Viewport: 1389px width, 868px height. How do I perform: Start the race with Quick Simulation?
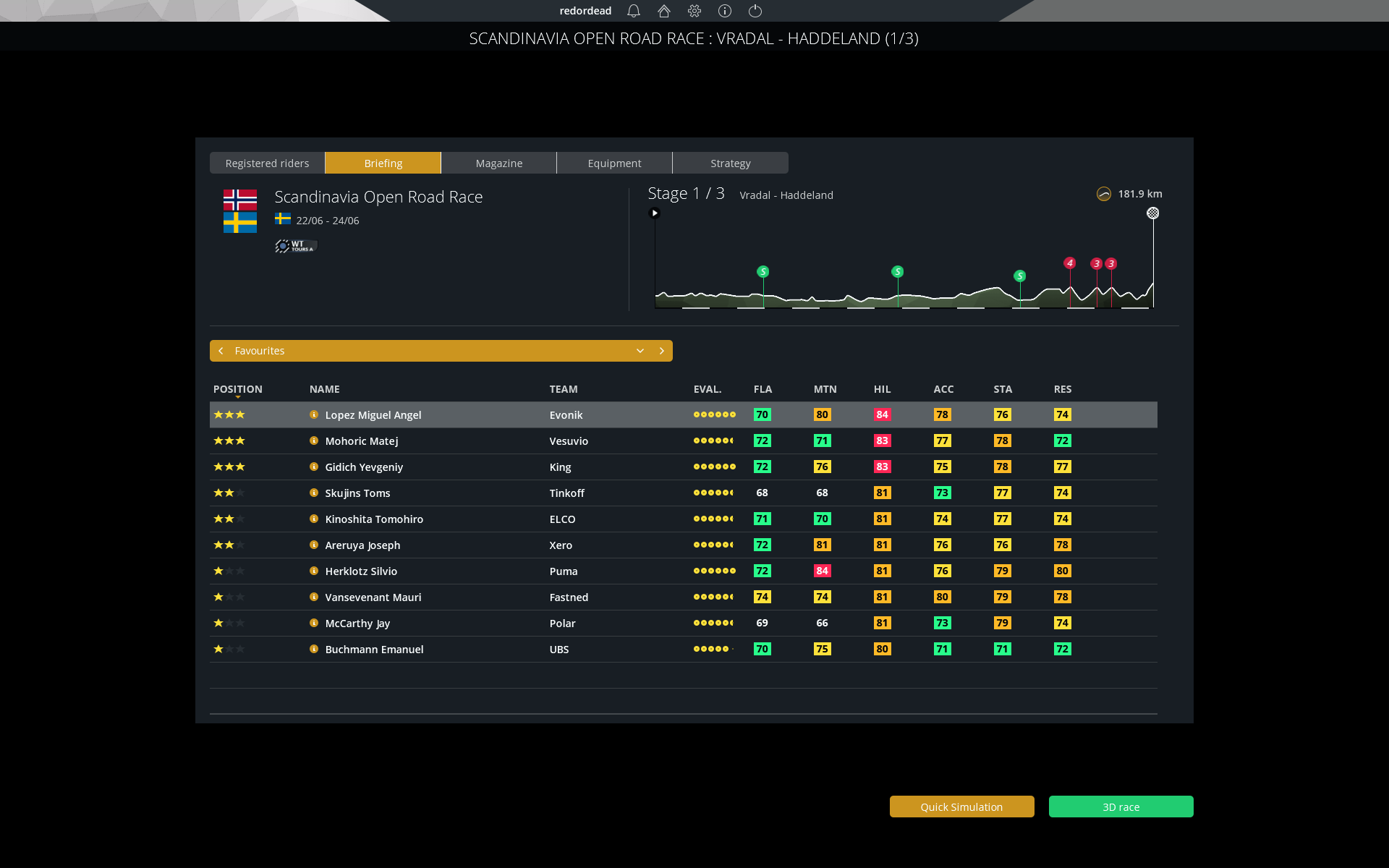961,807
